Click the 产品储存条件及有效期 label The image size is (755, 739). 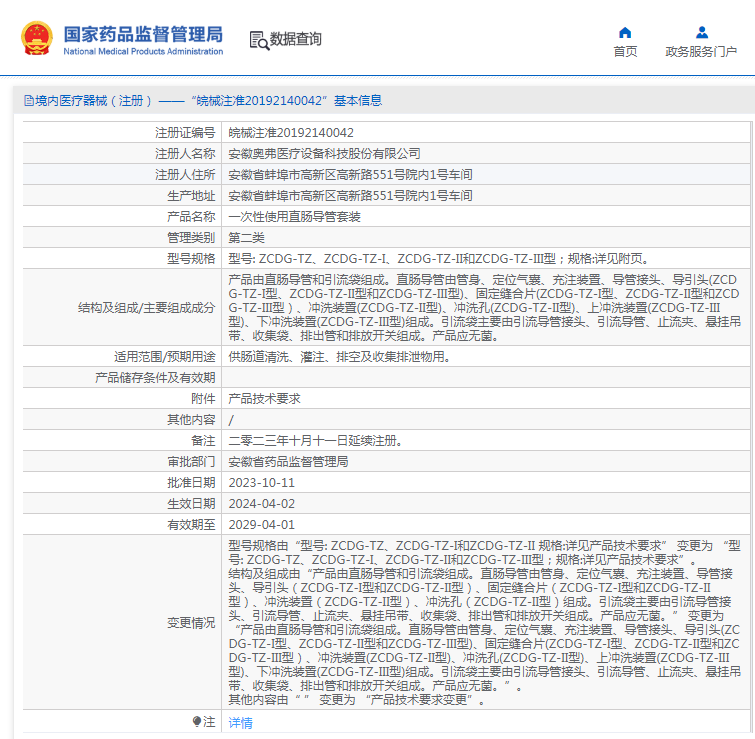pos(155,378)
